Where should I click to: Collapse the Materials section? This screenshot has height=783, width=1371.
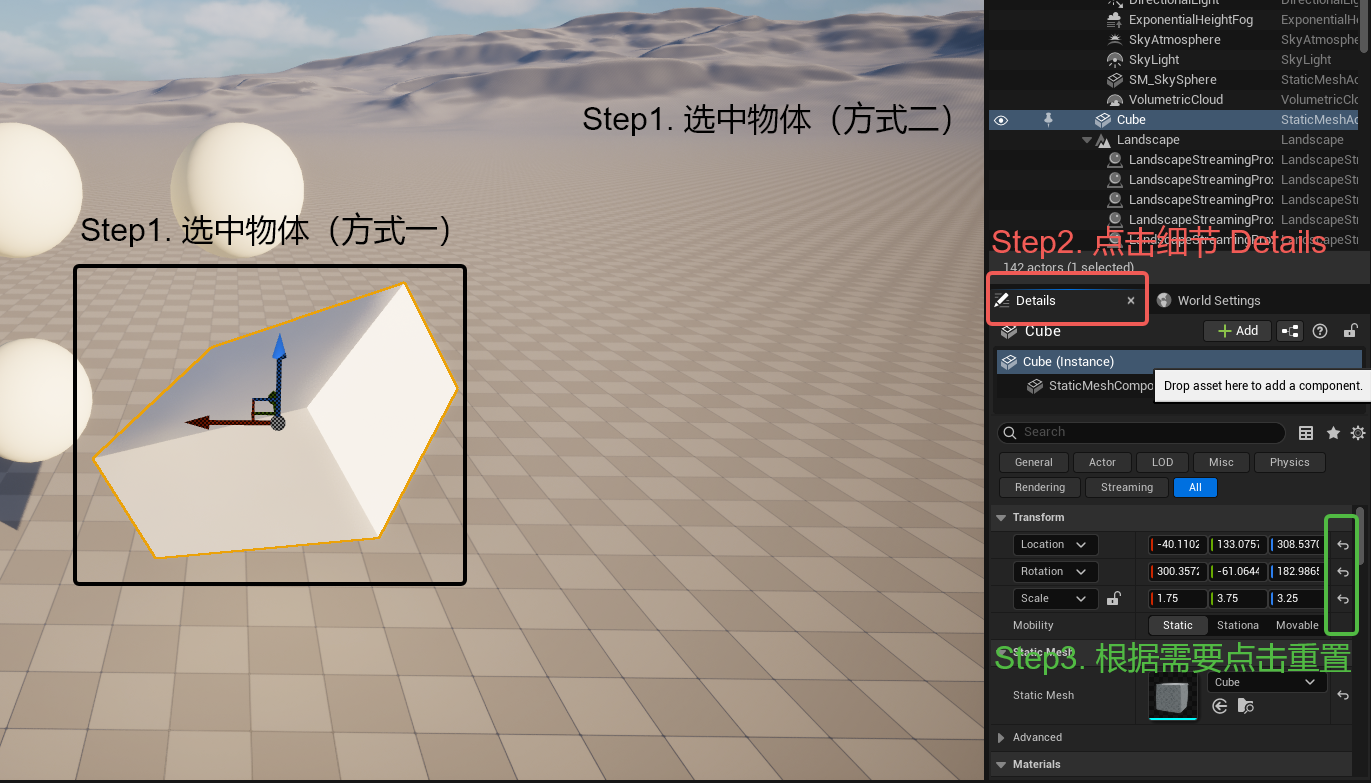pyautogui.click(x=1001, y=765)
